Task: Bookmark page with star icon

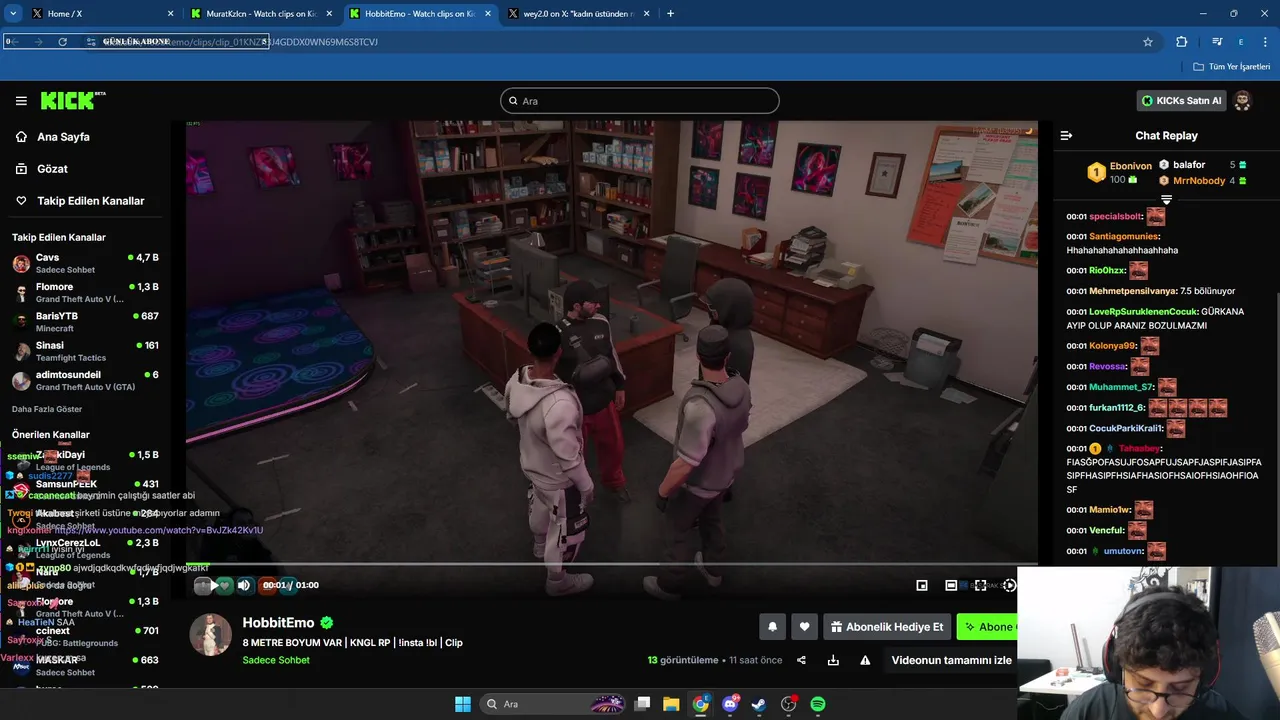Action: click(1148, 42)
